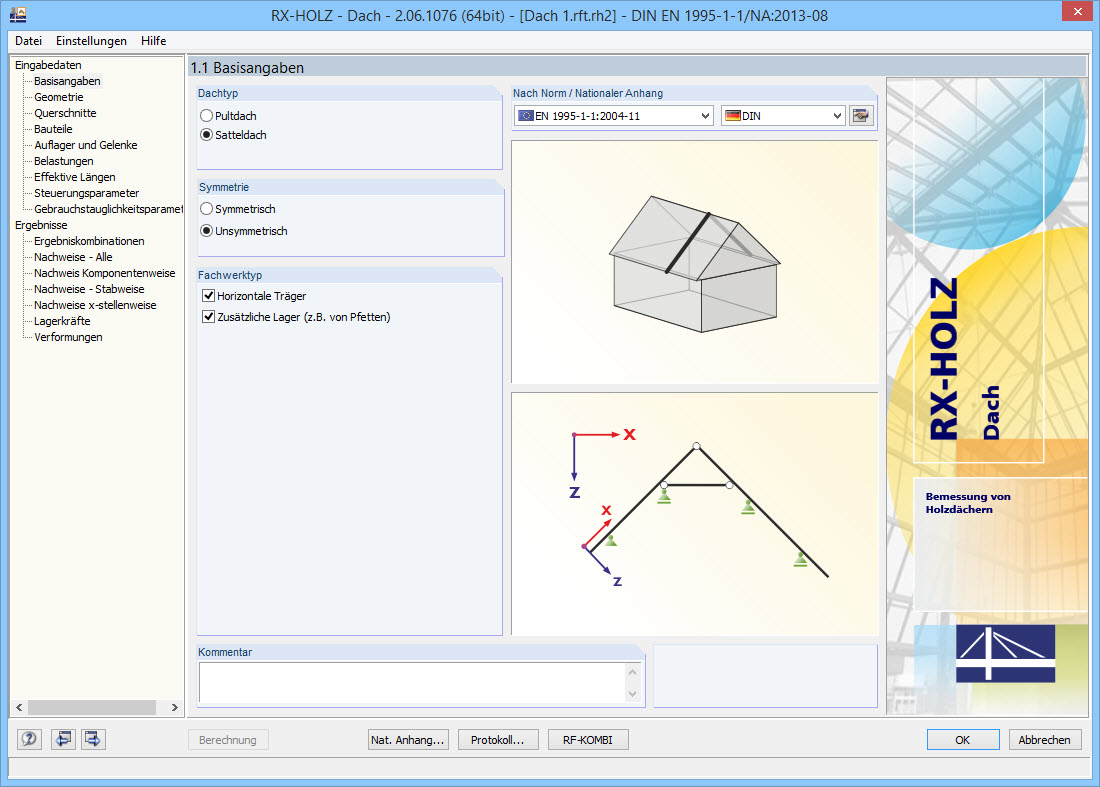Click the RF-KOMBI button

point(588,740)
